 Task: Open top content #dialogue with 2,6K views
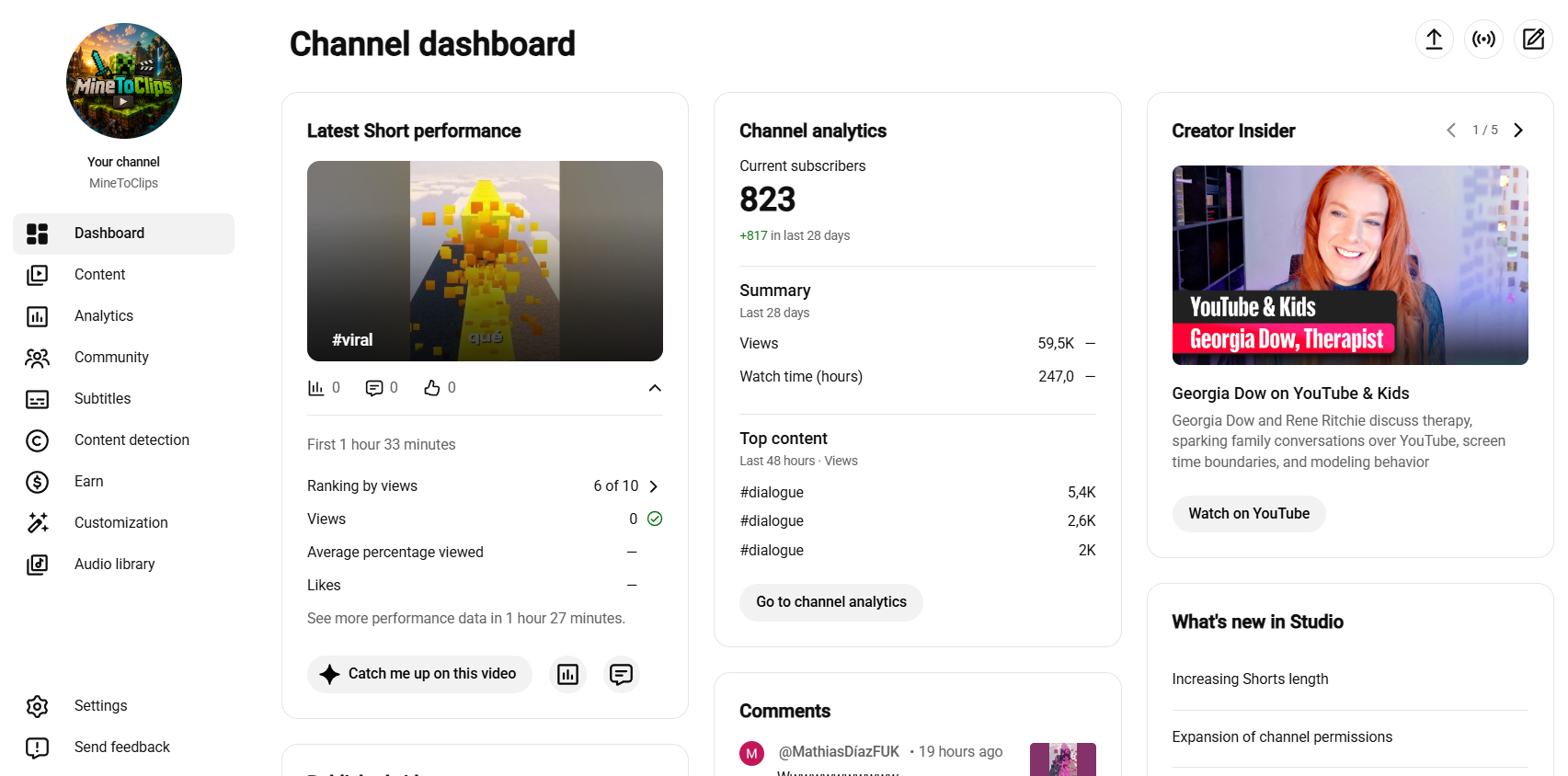click(x=918, y=521)
